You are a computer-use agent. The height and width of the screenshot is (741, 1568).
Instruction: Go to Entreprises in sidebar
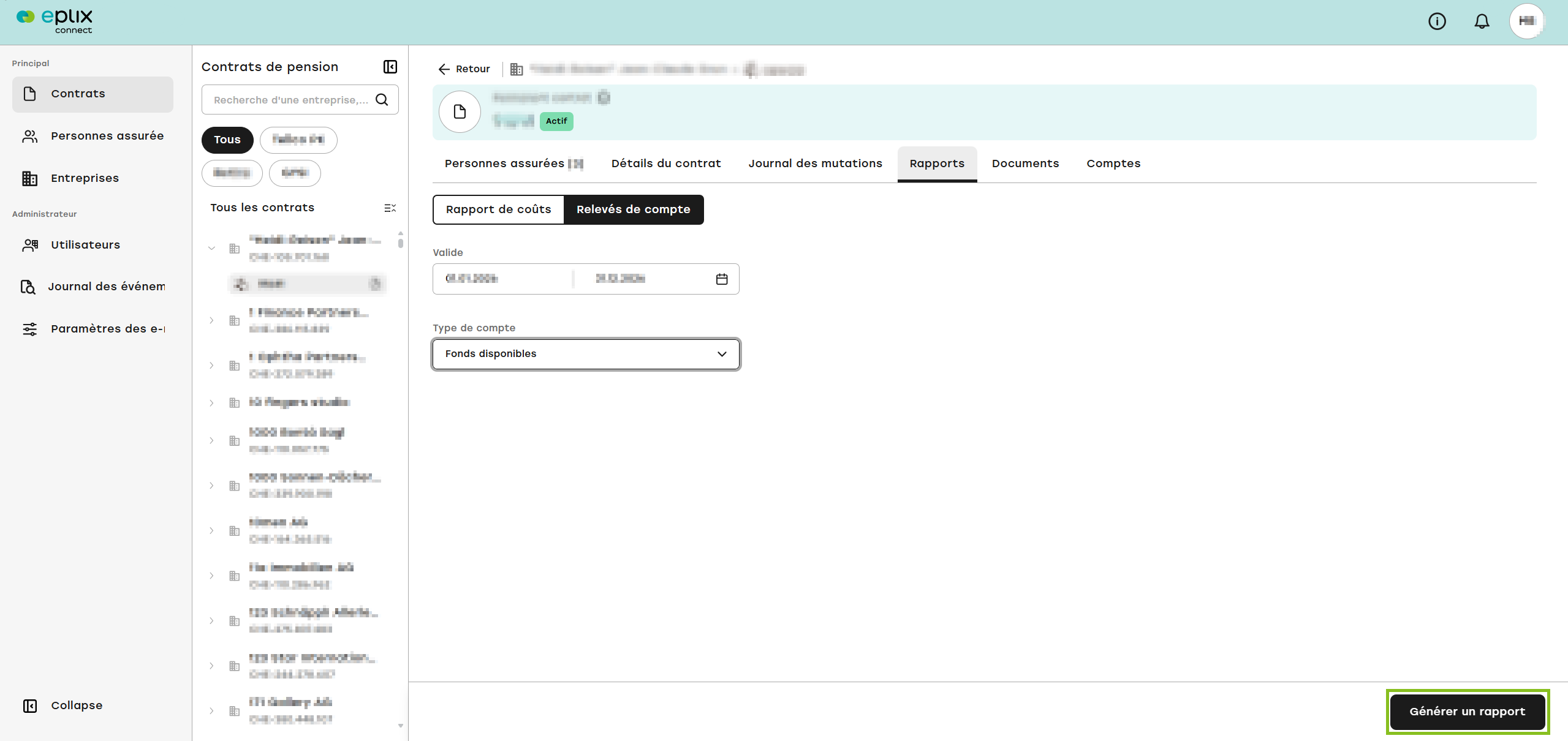point(93,178)
